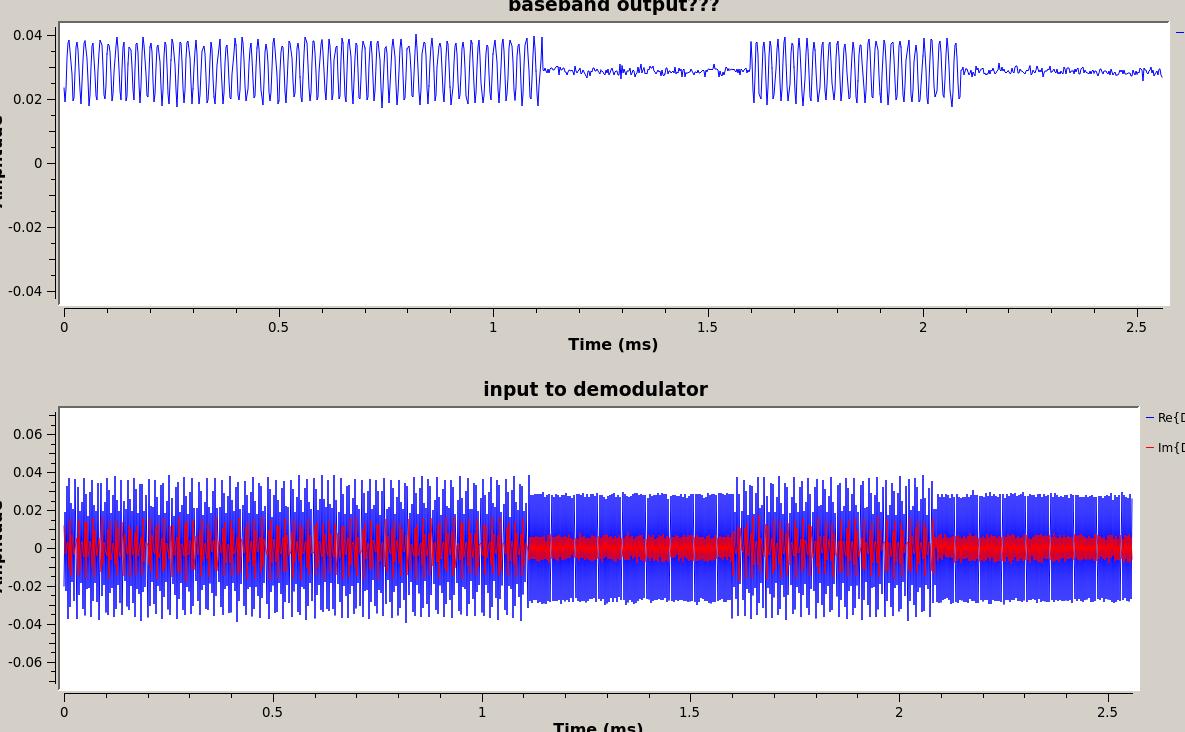Toggle the Re trace legend entry
1185x732 pixels.
tap(1166, 418)
